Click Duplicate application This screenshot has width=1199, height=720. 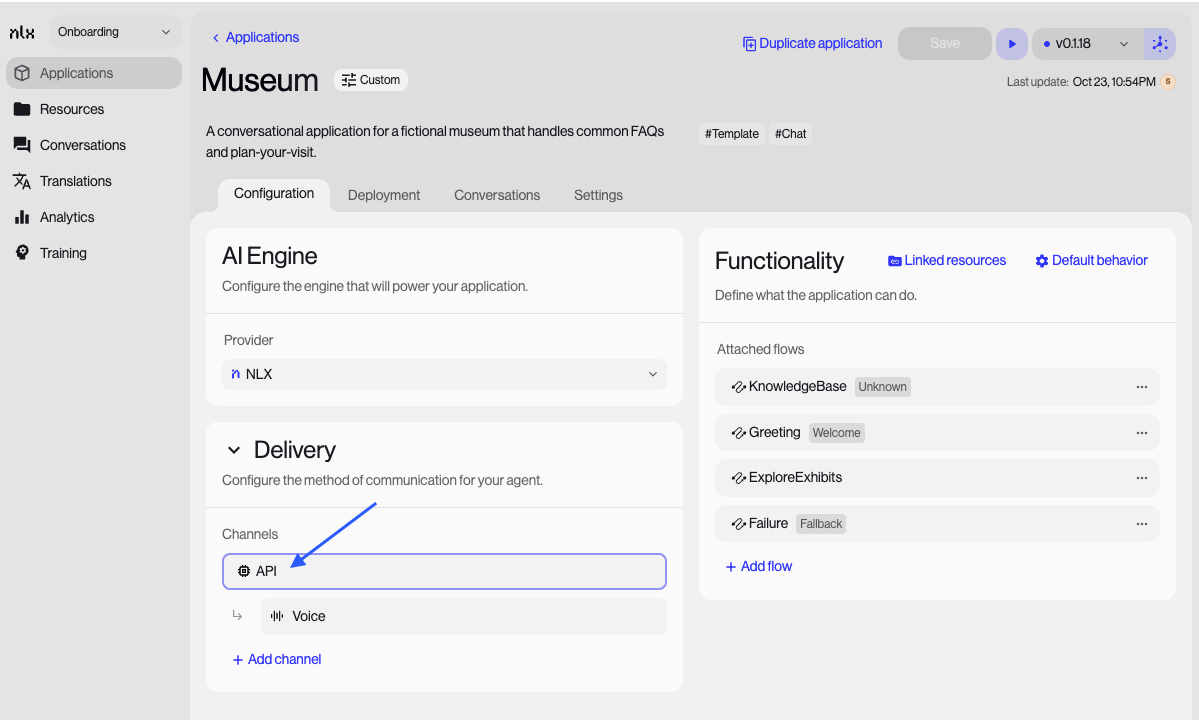click(812, 44)
